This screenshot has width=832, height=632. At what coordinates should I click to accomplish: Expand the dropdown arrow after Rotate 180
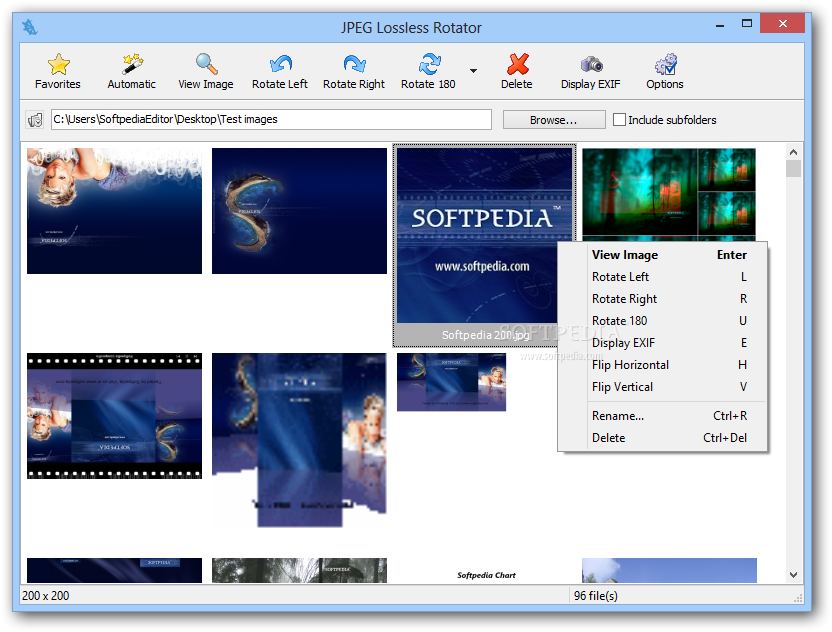pyautogui.click(x=473, y=71)
